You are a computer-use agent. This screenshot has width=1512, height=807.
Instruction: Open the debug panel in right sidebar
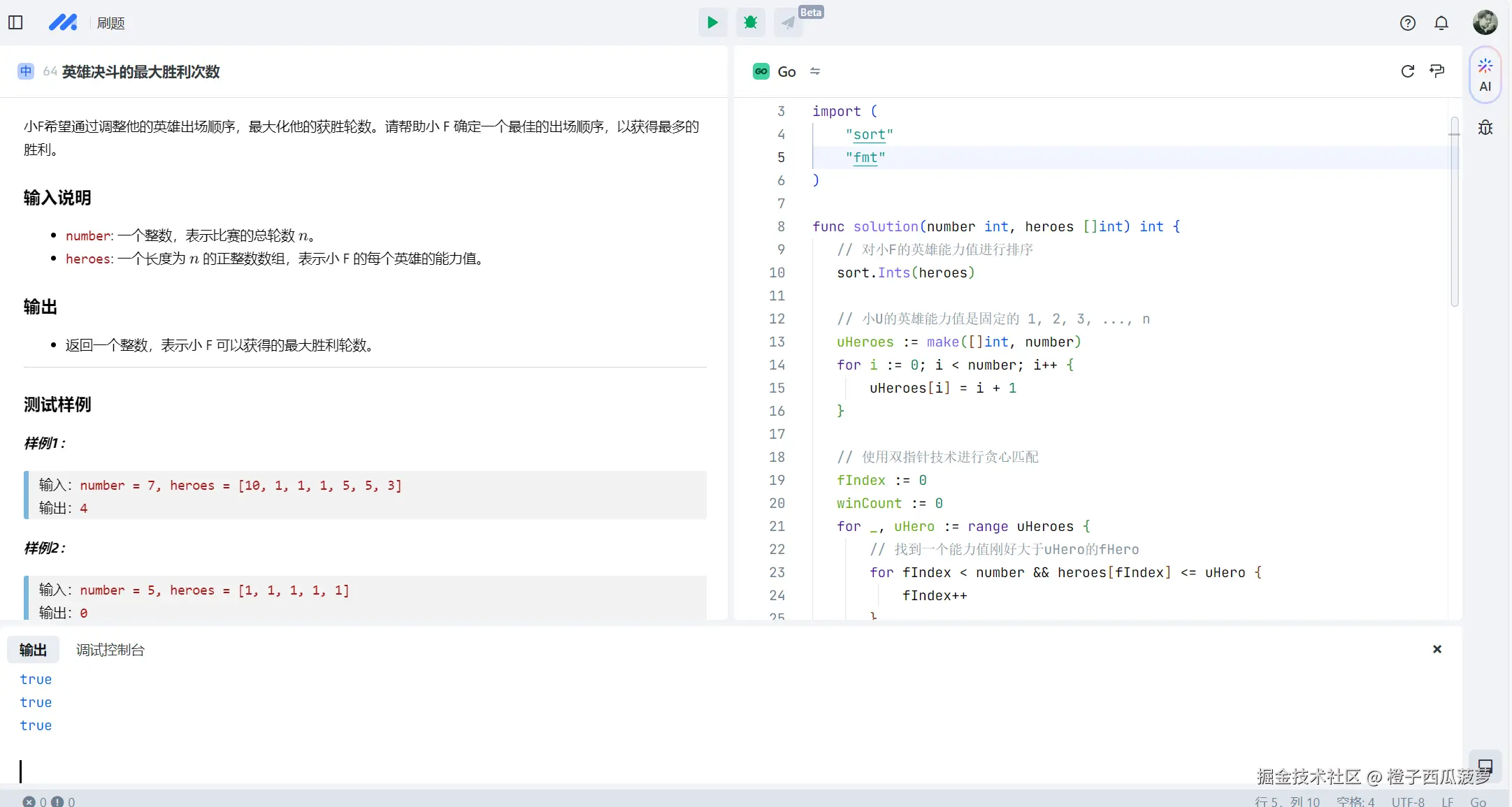1485,128
